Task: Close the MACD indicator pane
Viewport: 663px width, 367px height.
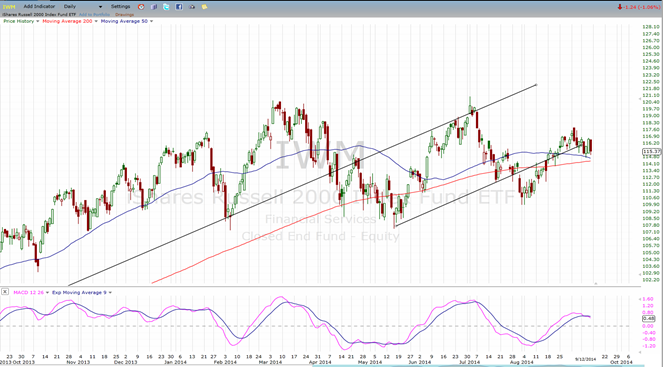Action: (5, 292)
